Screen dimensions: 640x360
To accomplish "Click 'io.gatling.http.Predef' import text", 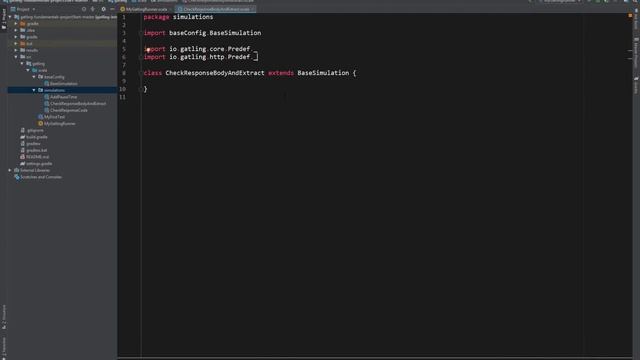I will coord(209,57).
